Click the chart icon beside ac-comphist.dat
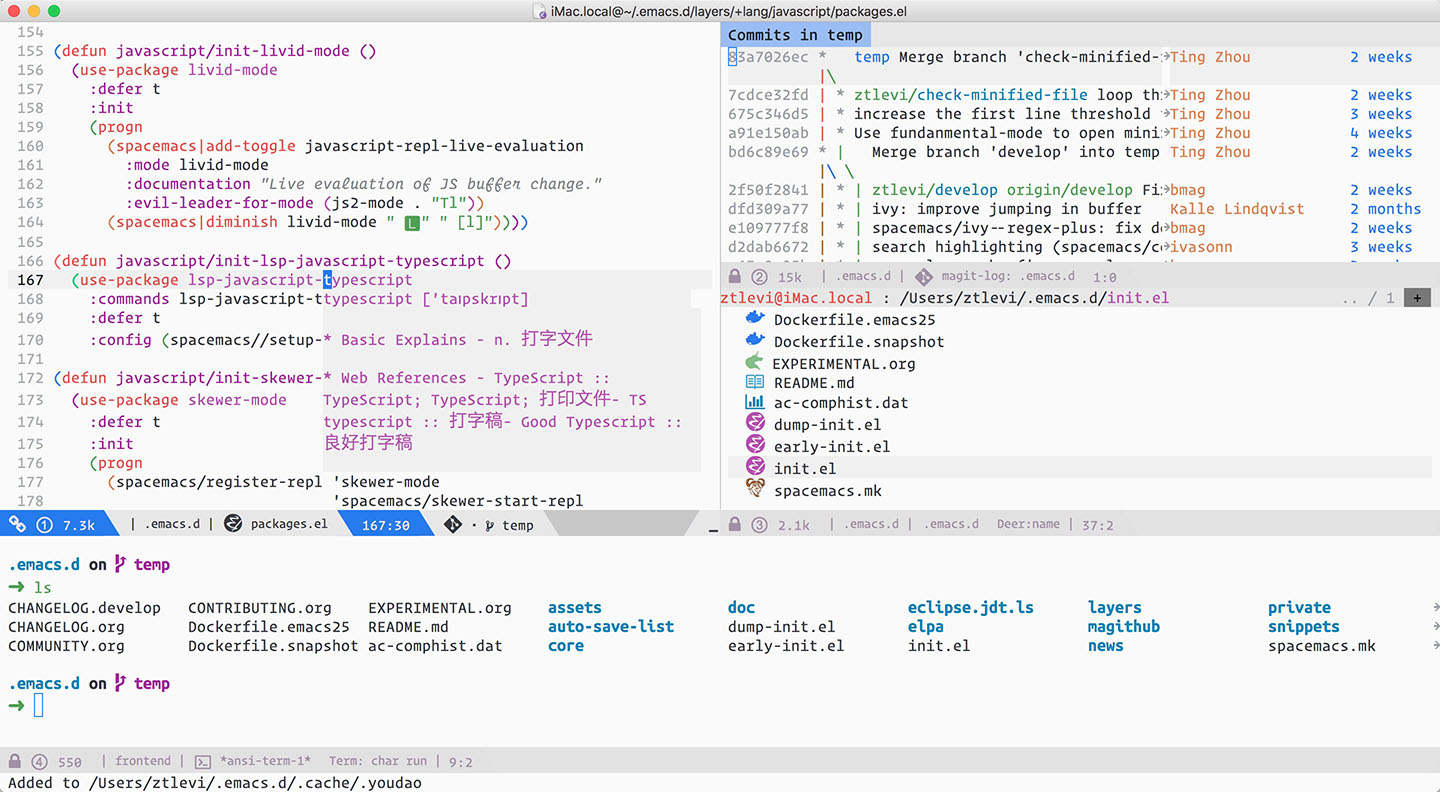The height and width of the screenshot is (792, 1440). click(x=755, y=402)
